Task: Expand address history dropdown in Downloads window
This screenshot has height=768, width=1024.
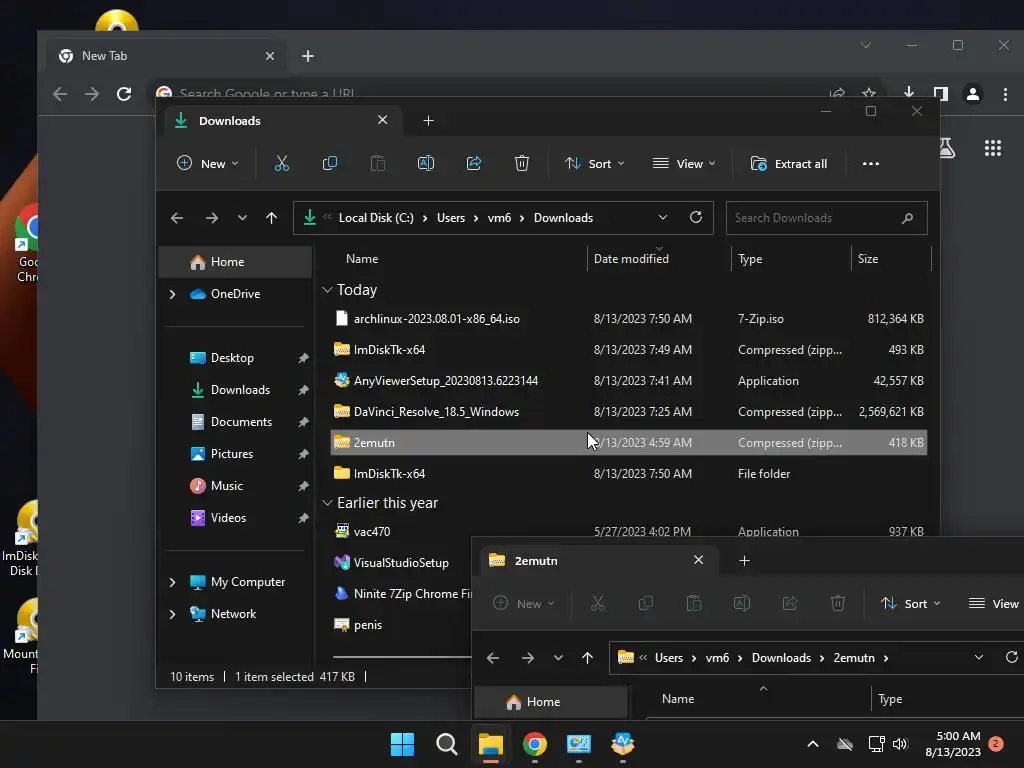Action: (663, 217)
